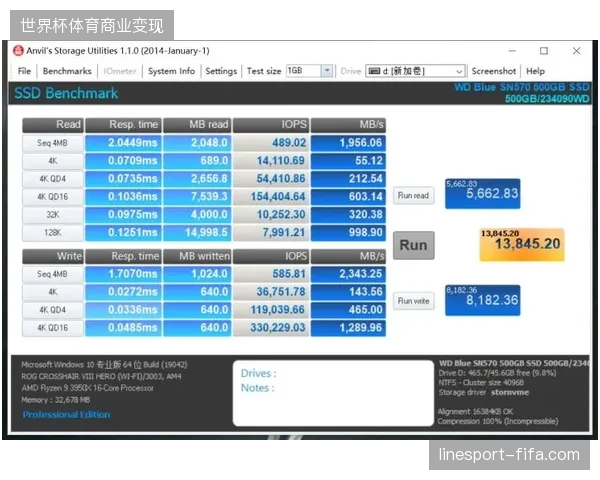This screenshot has width=600, height=480.
Task: Click the Read 4K QD4 test button
Action: click(x=52, y=179)
